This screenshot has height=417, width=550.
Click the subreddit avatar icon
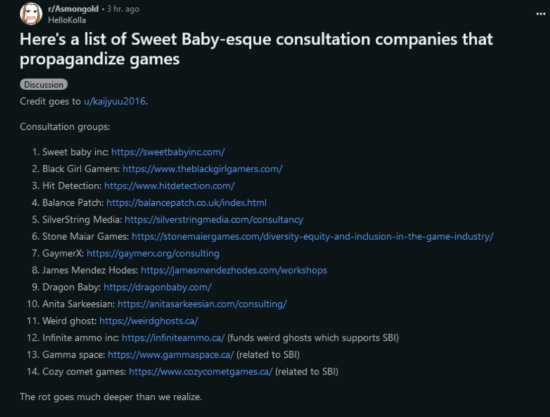click(31, 14)
